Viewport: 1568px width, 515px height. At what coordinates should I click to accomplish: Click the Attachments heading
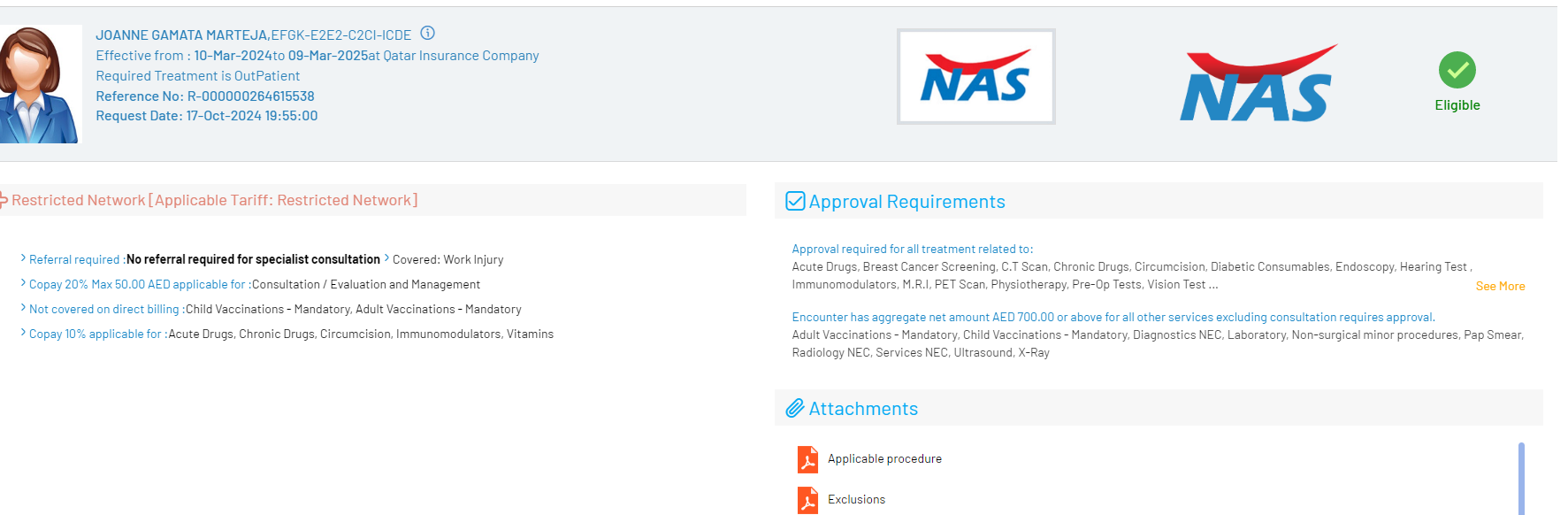click(863, 409)
